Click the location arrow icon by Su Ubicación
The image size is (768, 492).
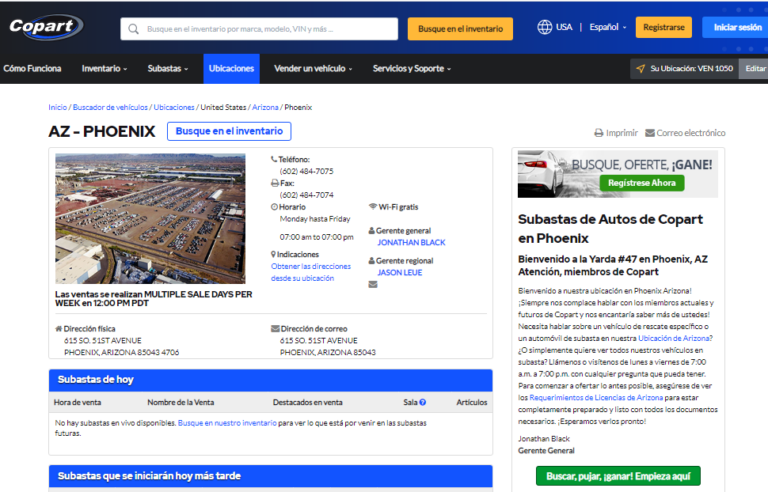640,69
